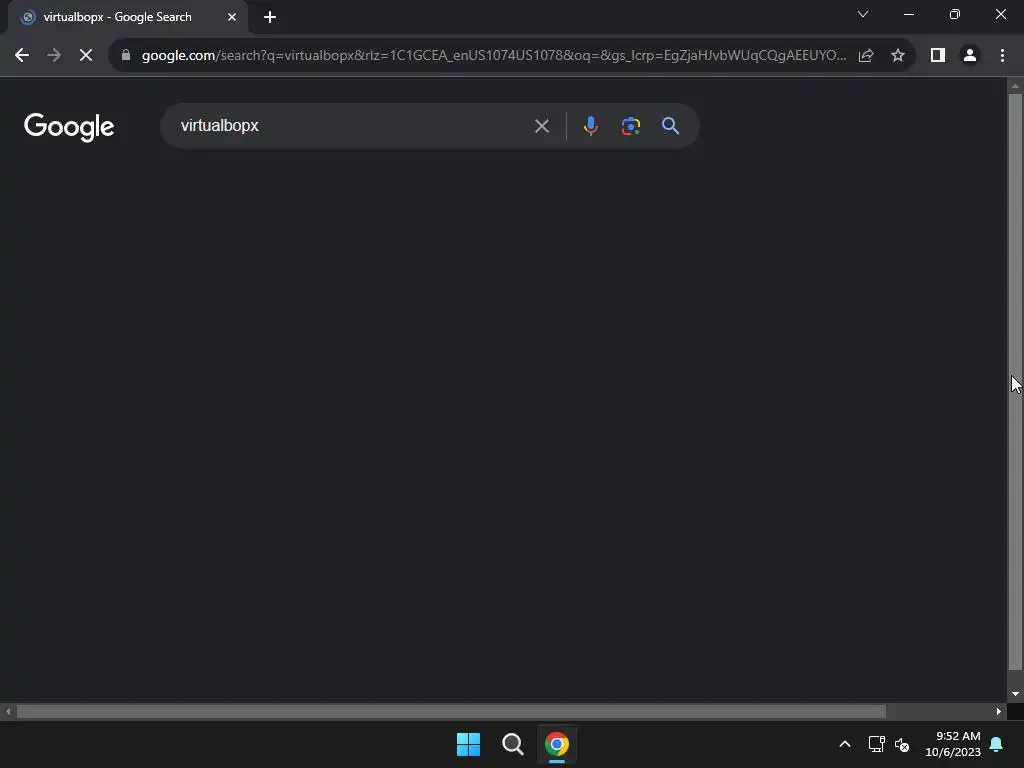Image resolution: width=1024 pixels, height=768 pixels.
Task: Open a new tab
Action: pyautogui.click(x=270, y=17)
